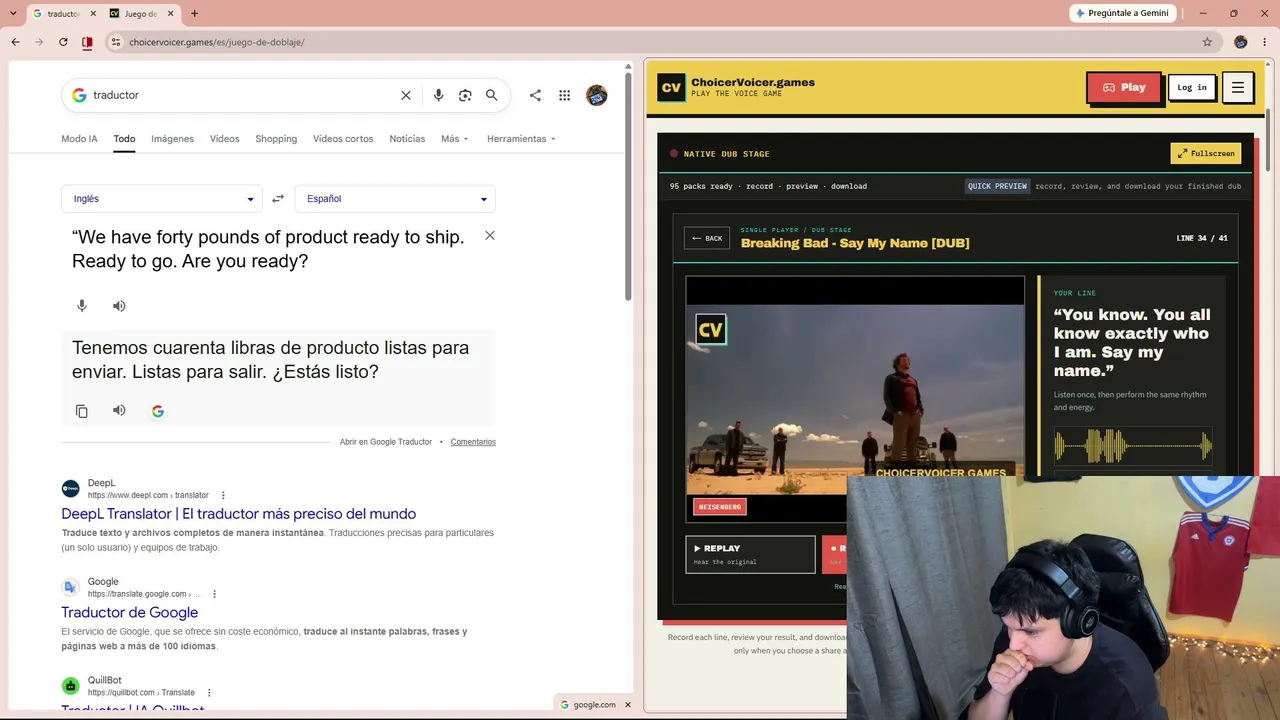Click the Comentarios feedback link
The width and height of the screenshot is (1280, 720).
[473, 442]
